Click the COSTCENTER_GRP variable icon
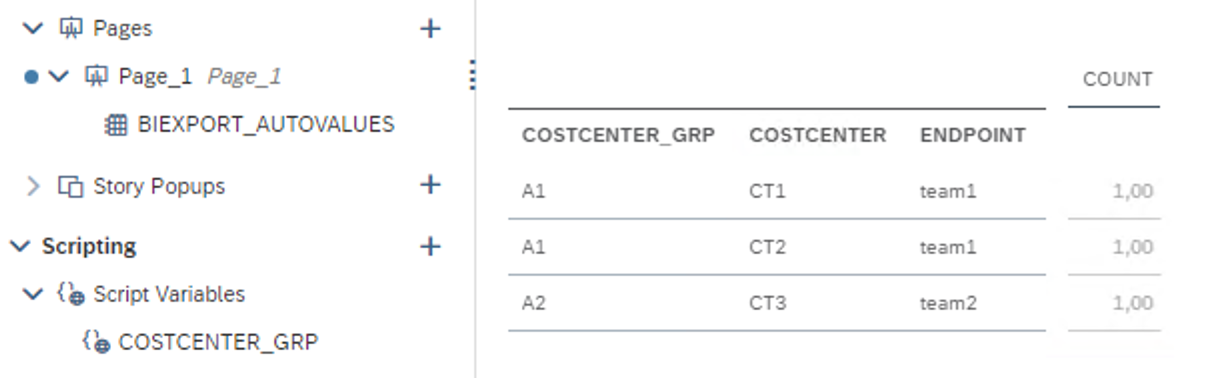This screenshot has height=378, width=1212. coord(96,342)
